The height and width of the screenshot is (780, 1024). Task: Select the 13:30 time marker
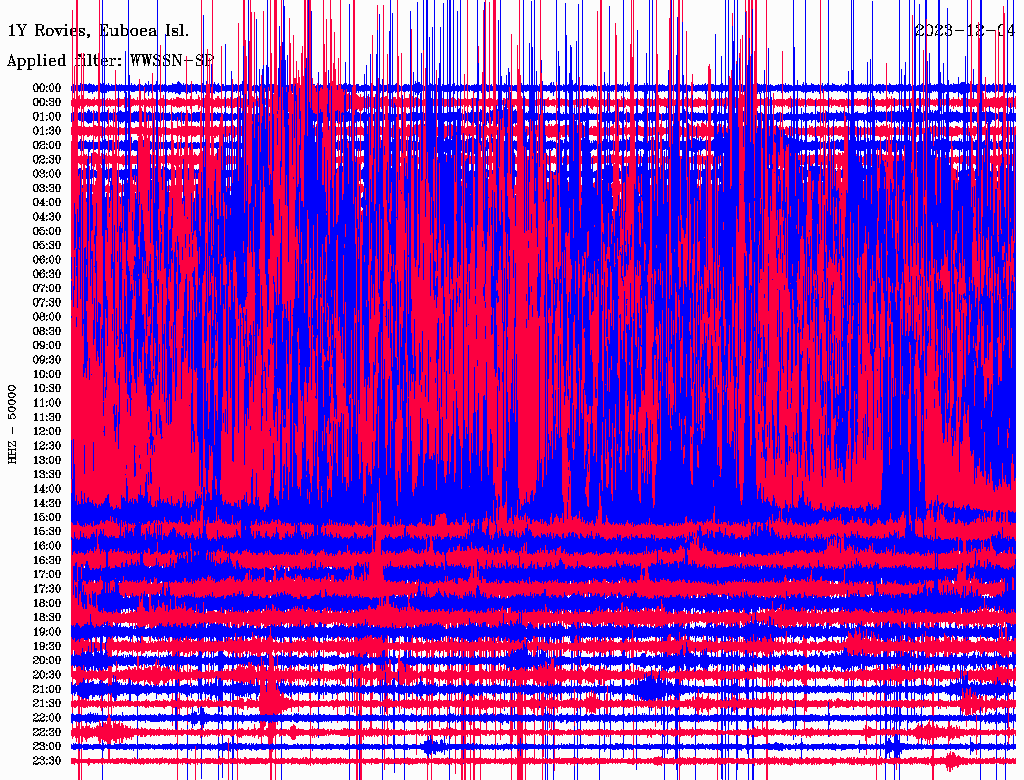coord(48,474)
